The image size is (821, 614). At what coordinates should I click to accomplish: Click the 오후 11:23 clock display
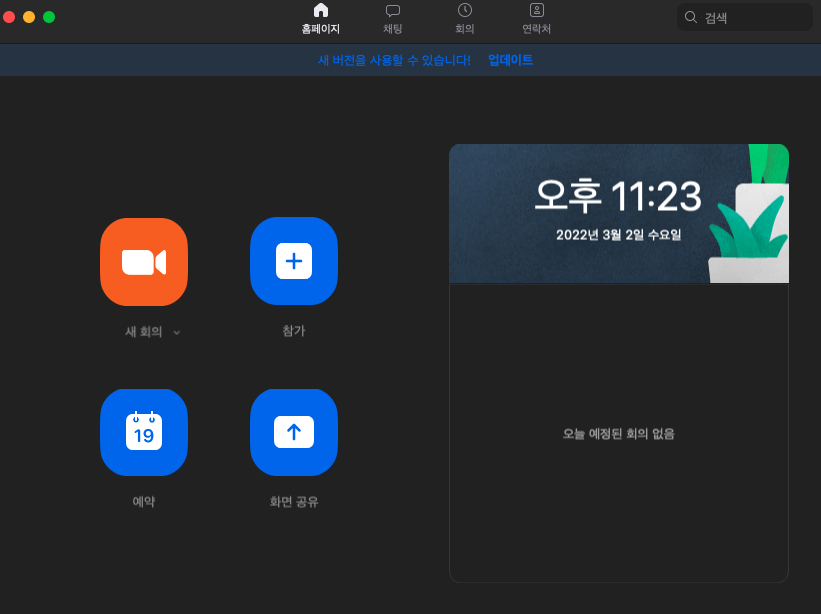618,196
